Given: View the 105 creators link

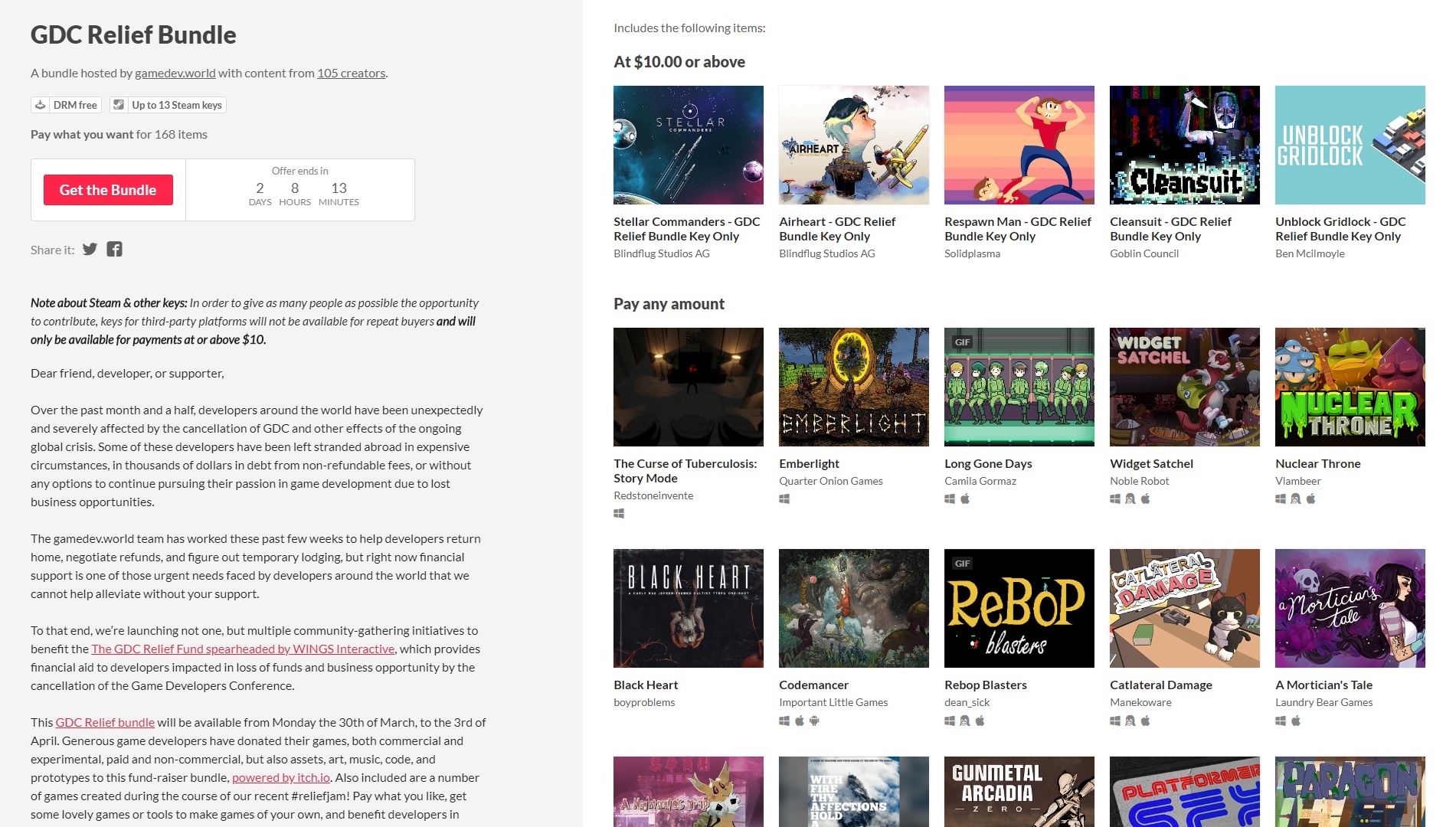Looking at the screenshot, I should (351, 74).
